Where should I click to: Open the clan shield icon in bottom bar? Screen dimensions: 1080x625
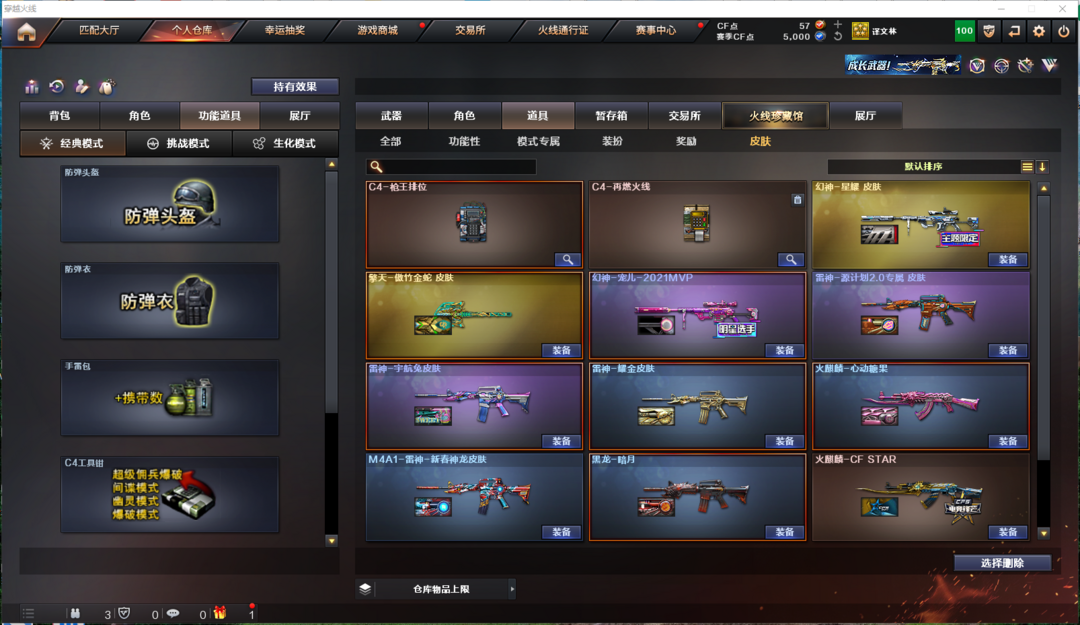click(x=124, y=613)
